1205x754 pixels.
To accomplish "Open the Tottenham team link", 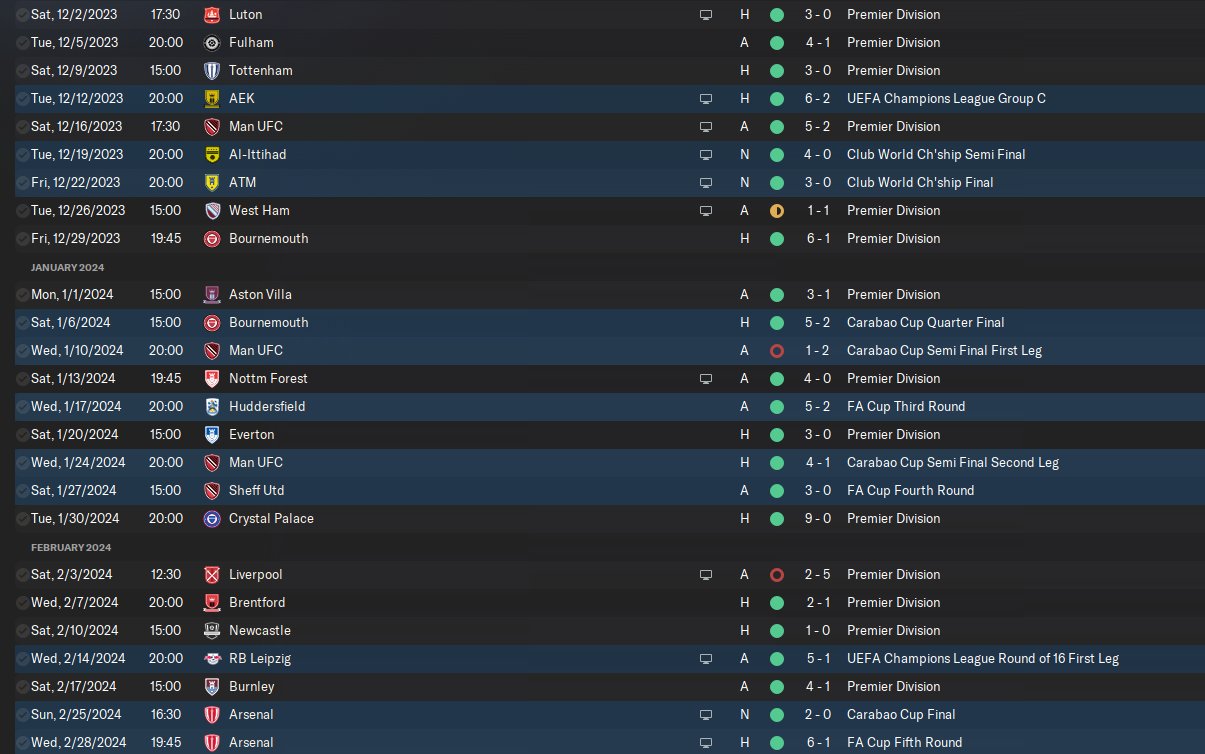I will (x=260, y=71).
